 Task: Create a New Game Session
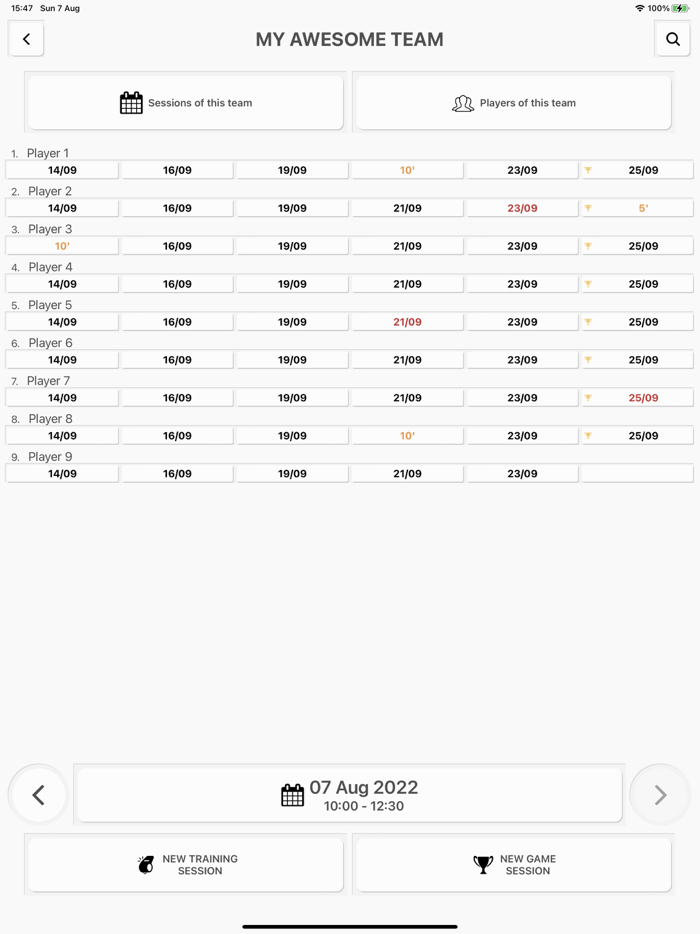point(512,864)
